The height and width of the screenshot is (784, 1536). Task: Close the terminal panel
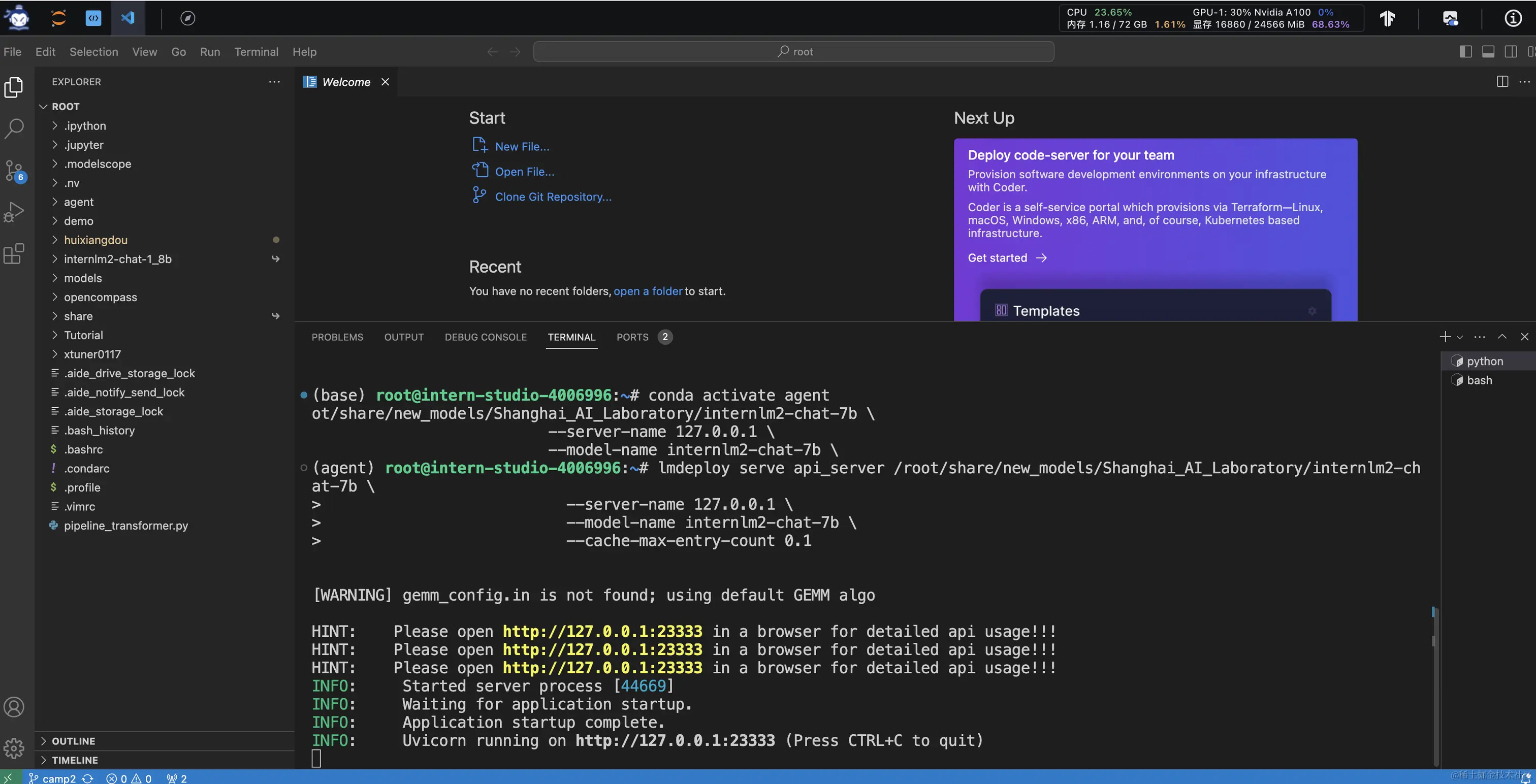point(1525,337)
